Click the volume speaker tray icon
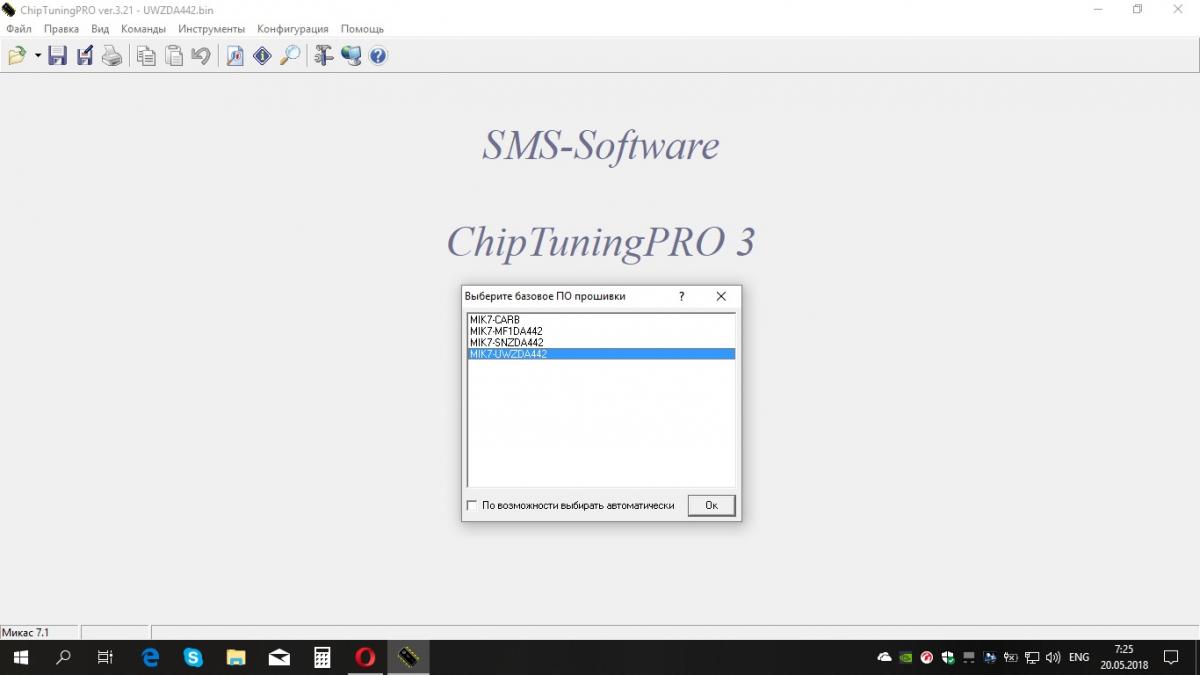The width and height of the screenshot is (1200, 675). pos(1052,658)
